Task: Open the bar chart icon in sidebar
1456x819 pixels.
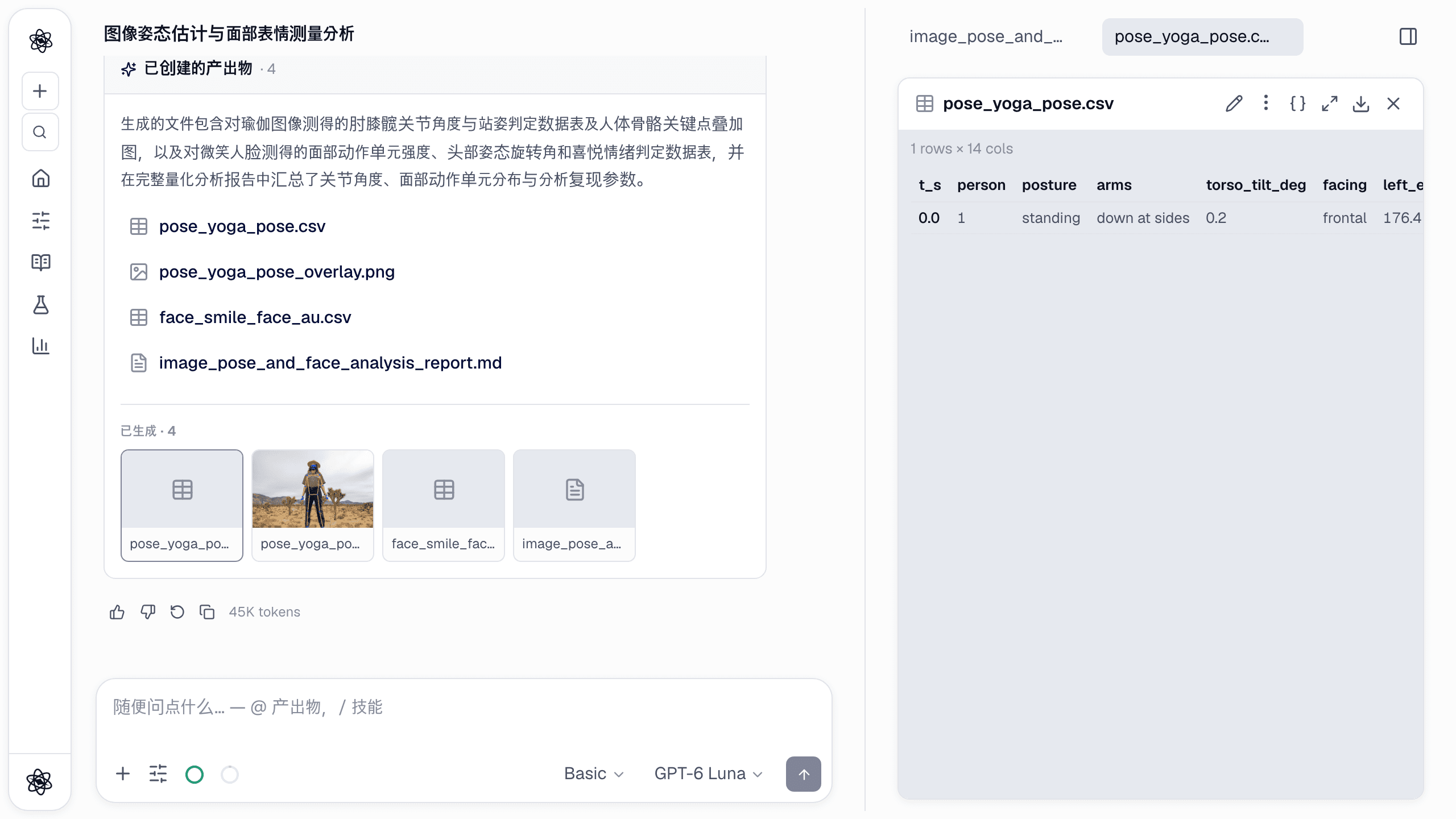Action: (x=40, y=346)
